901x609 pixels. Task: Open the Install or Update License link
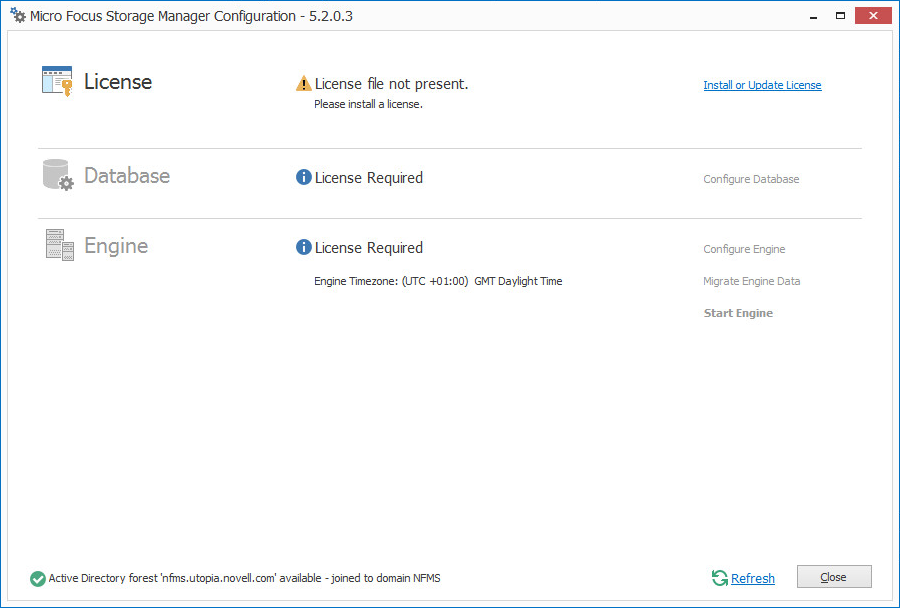tap(762, 86)
